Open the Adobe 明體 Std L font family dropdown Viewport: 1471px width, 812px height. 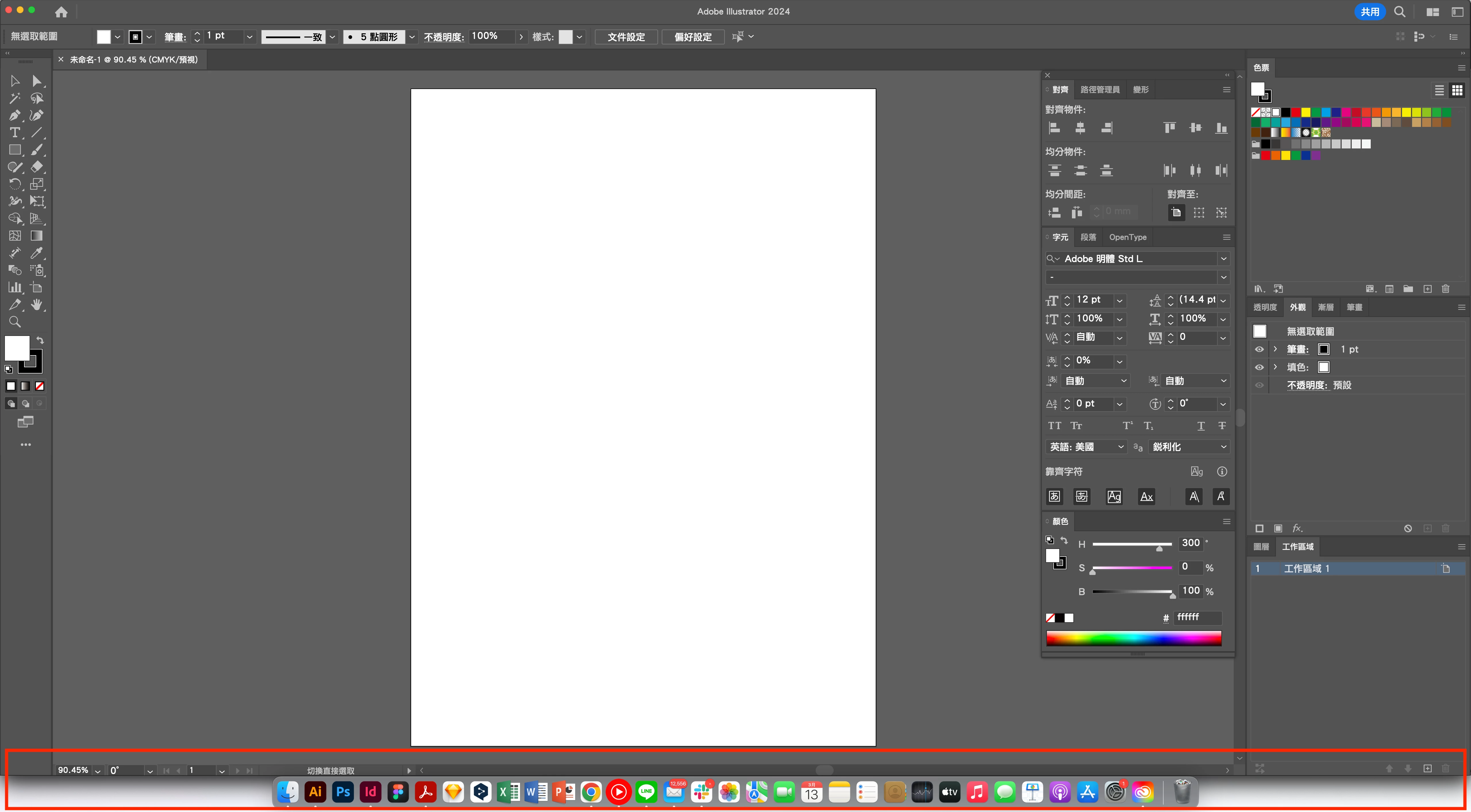pos(1223,258)
